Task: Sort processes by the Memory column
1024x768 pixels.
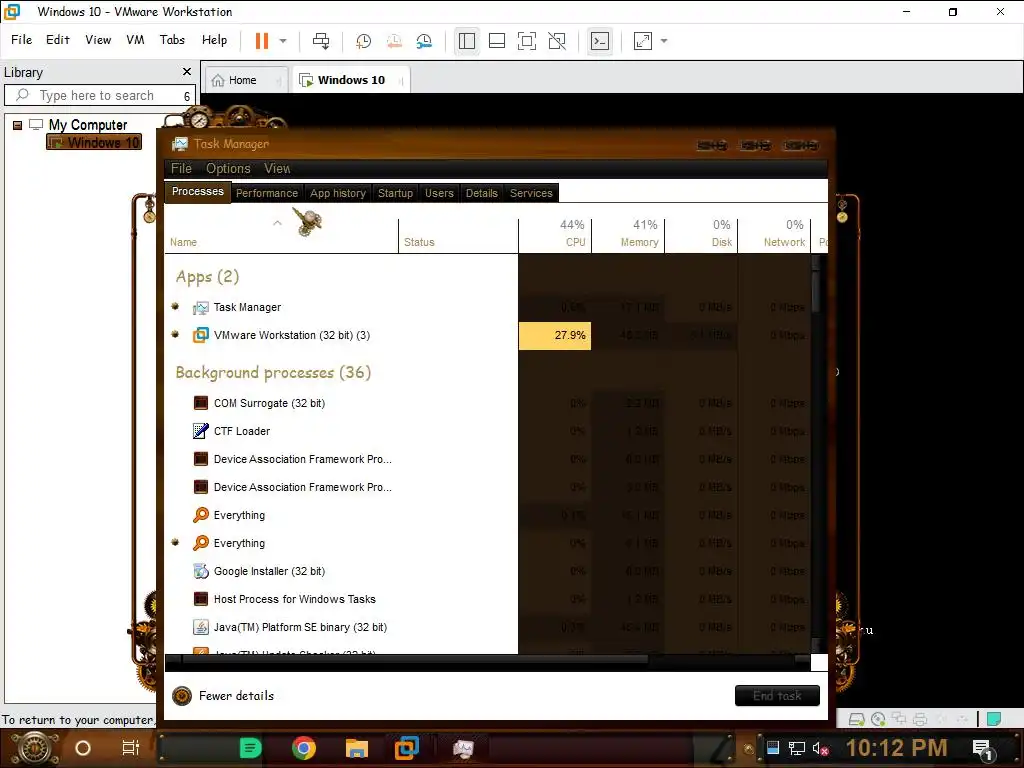Action: pyautogui.click(x=628, y=236)
